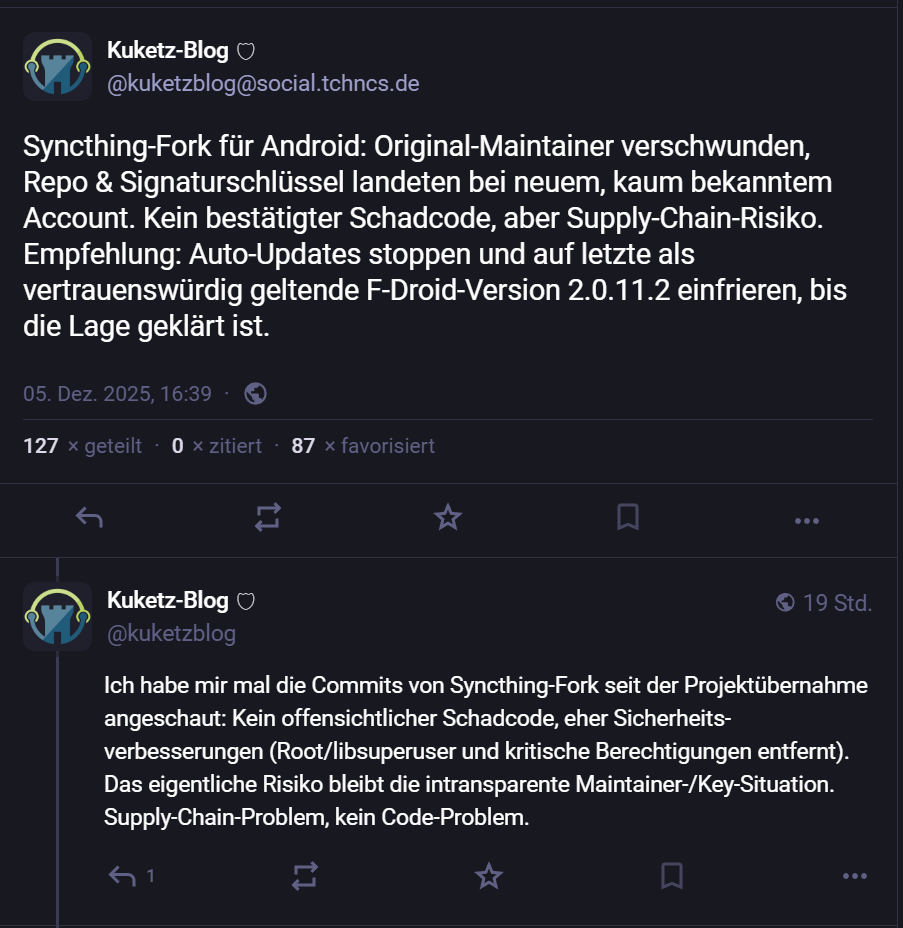Boost the follow-up commits post
This screenshot has height=928, width=903.
305,877
